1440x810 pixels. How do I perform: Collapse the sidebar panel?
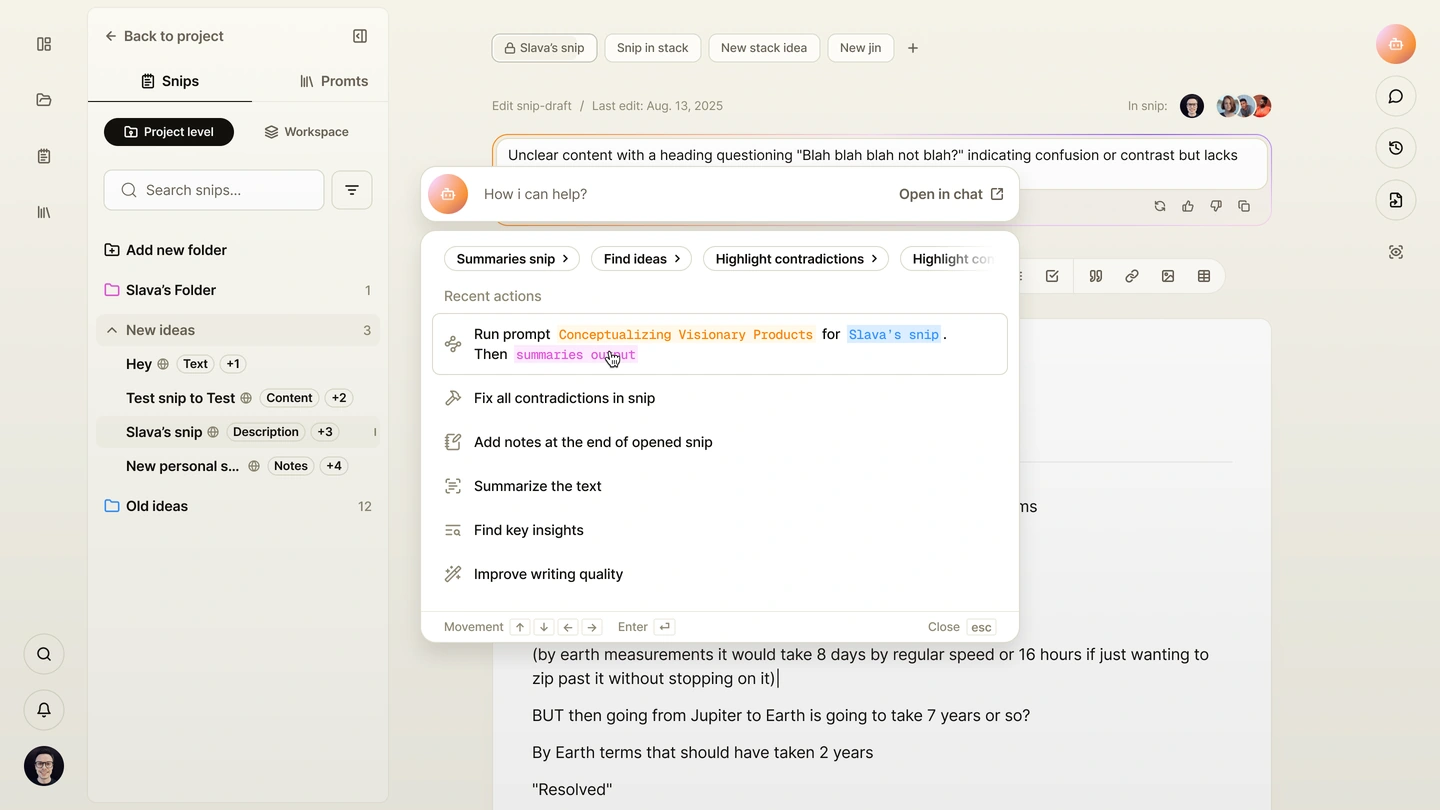point(360,36)
